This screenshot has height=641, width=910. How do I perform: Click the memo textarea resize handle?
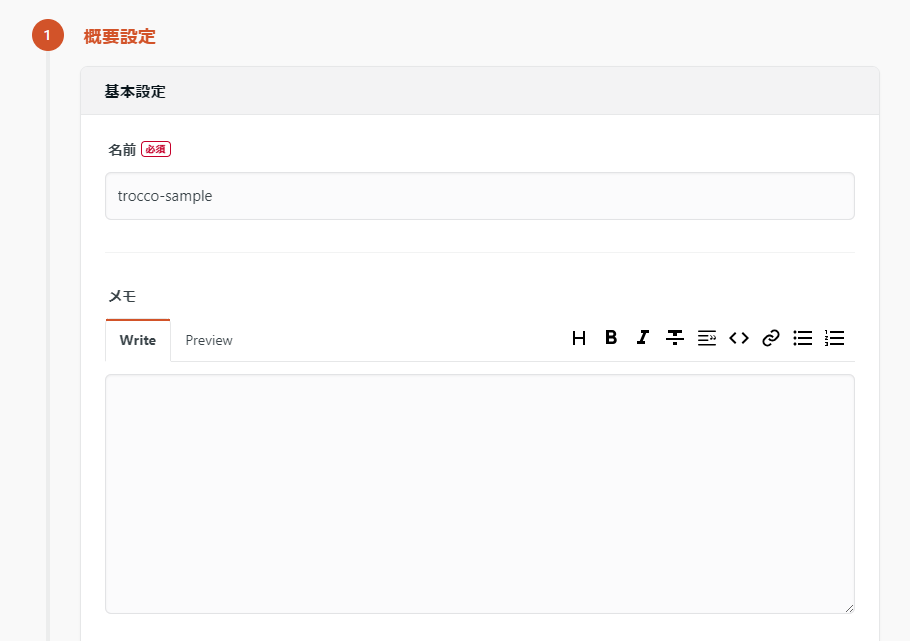coord(849,607)
